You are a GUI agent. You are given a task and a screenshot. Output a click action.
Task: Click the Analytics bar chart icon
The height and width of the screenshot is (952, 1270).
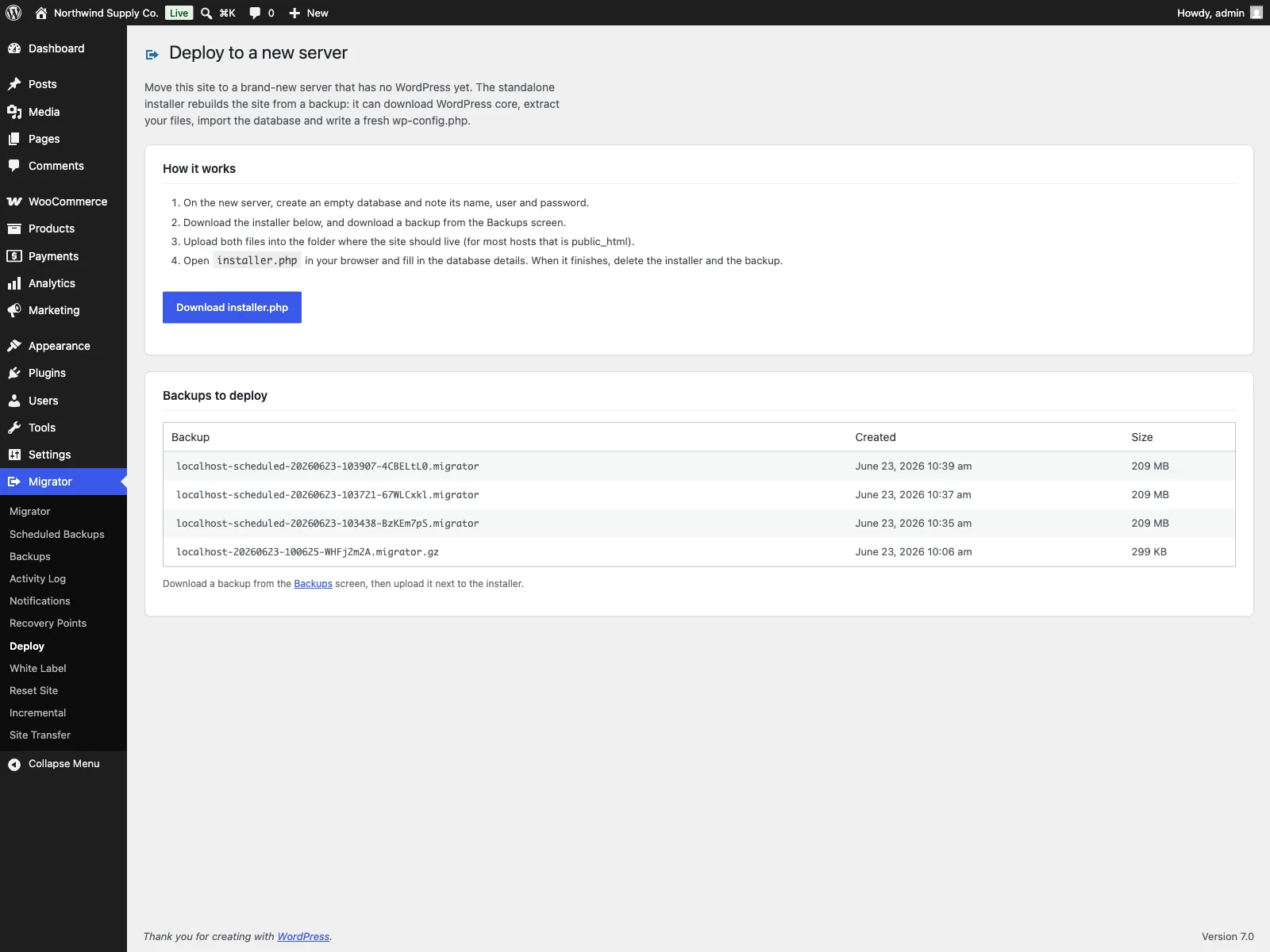coord(14,283)
